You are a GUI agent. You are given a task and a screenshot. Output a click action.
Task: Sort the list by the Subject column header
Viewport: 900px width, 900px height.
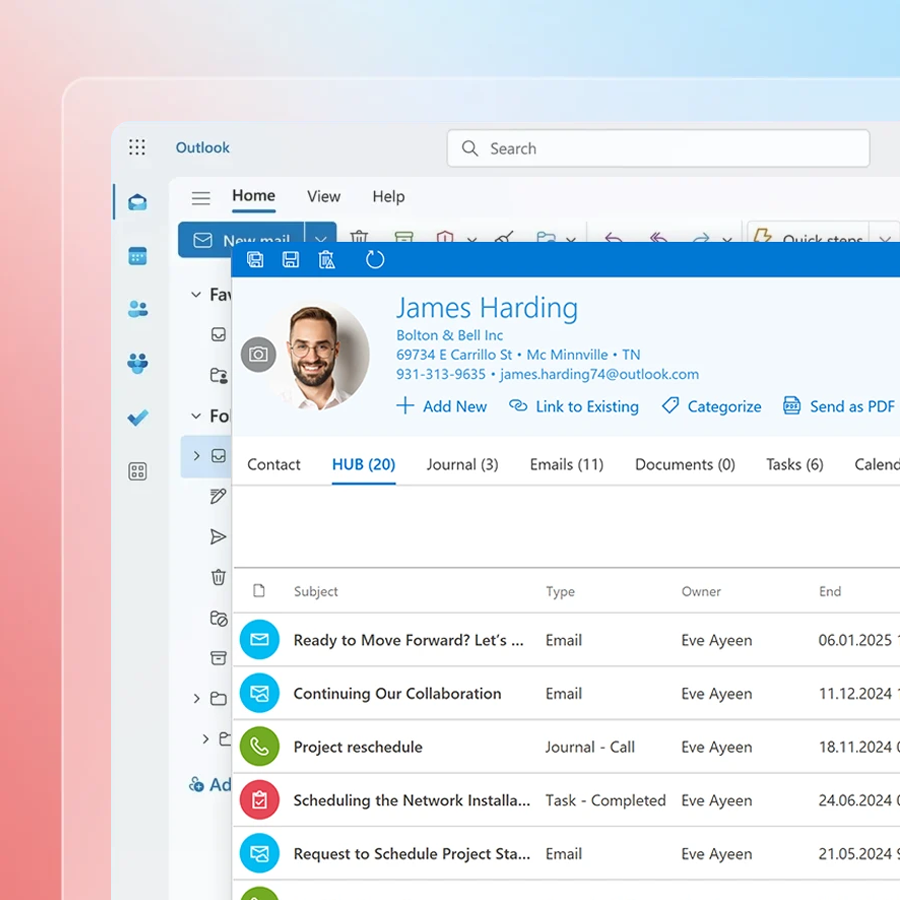pos(316,591)
